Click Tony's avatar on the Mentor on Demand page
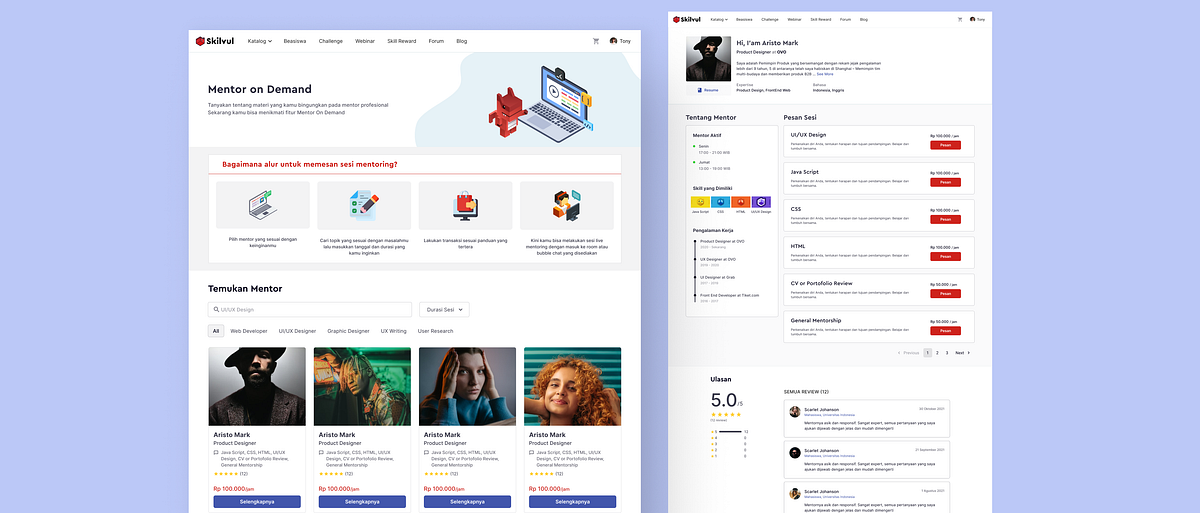Viewport: 1200px width, 513px height. (x=613, y=41)
